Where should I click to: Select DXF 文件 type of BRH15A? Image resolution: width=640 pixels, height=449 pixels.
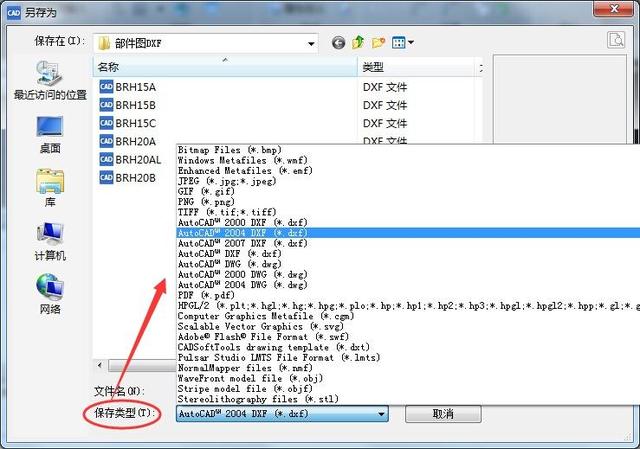coord(385,87)
